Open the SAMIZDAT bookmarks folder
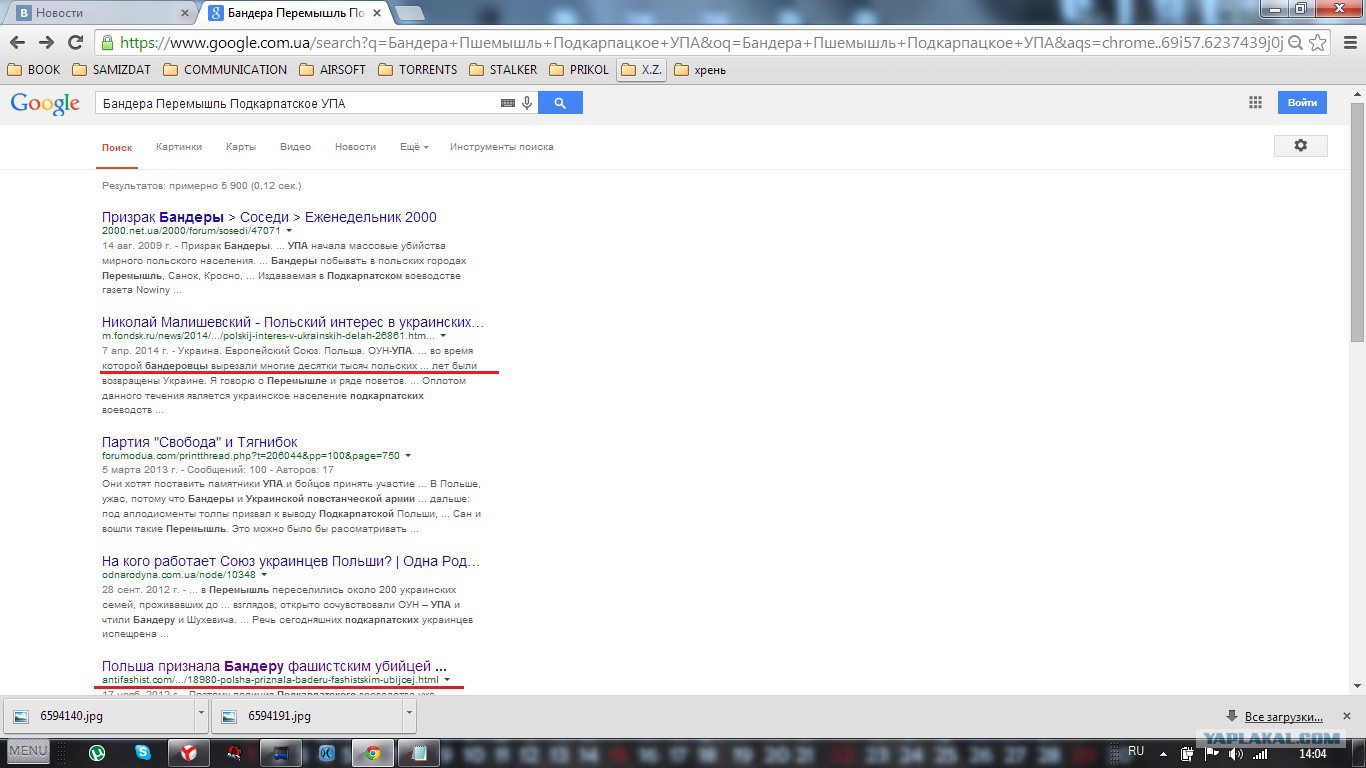 tap(112, 70)
